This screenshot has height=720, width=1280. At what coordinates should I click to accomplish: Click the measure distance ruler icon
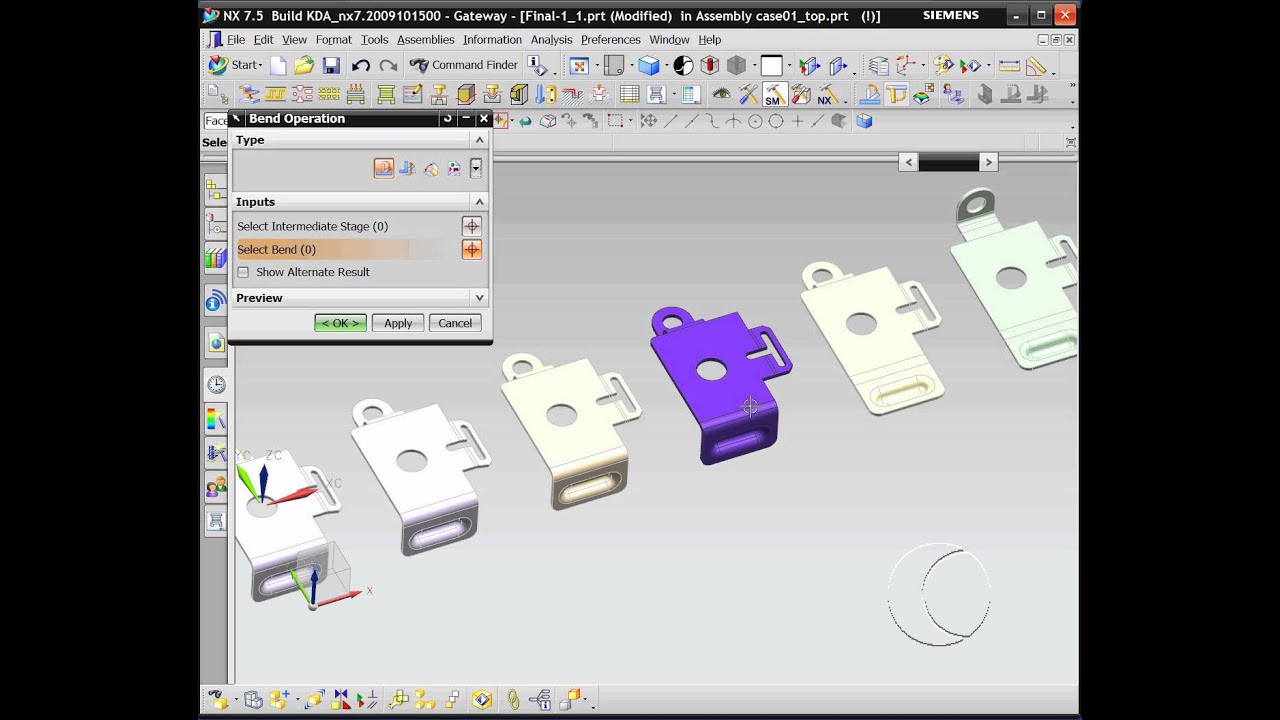[x=1009, y=65]
